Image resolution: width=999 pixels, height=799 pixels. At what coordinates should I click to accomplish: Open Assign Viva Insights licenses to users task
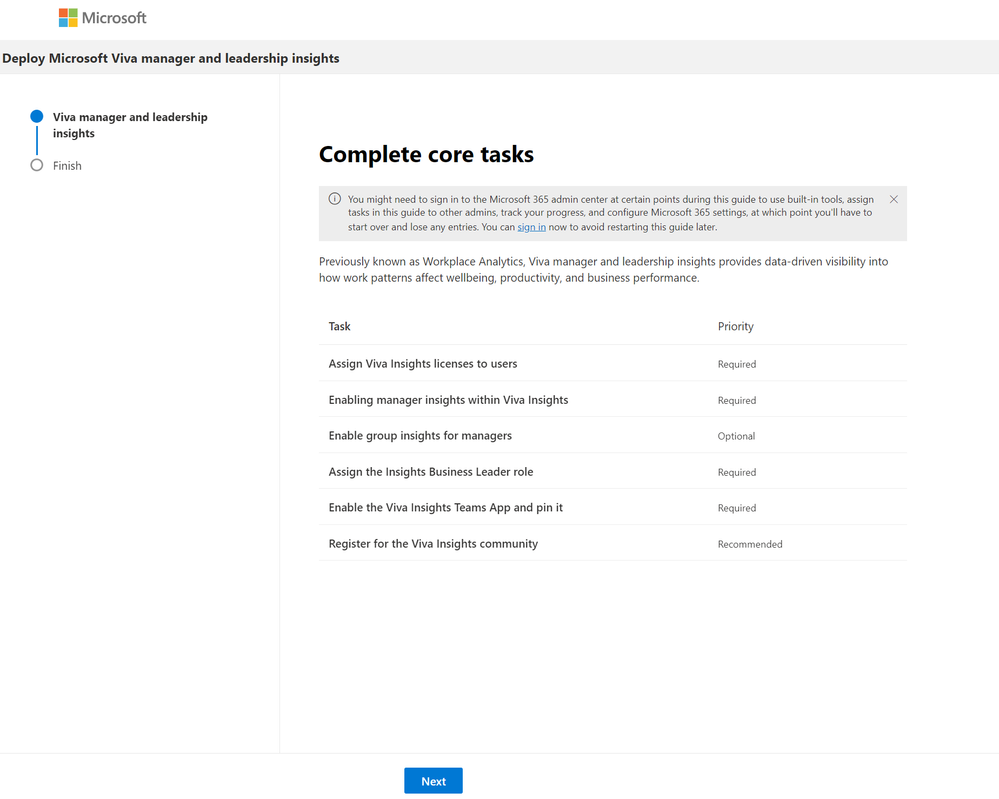coord(422,364)
